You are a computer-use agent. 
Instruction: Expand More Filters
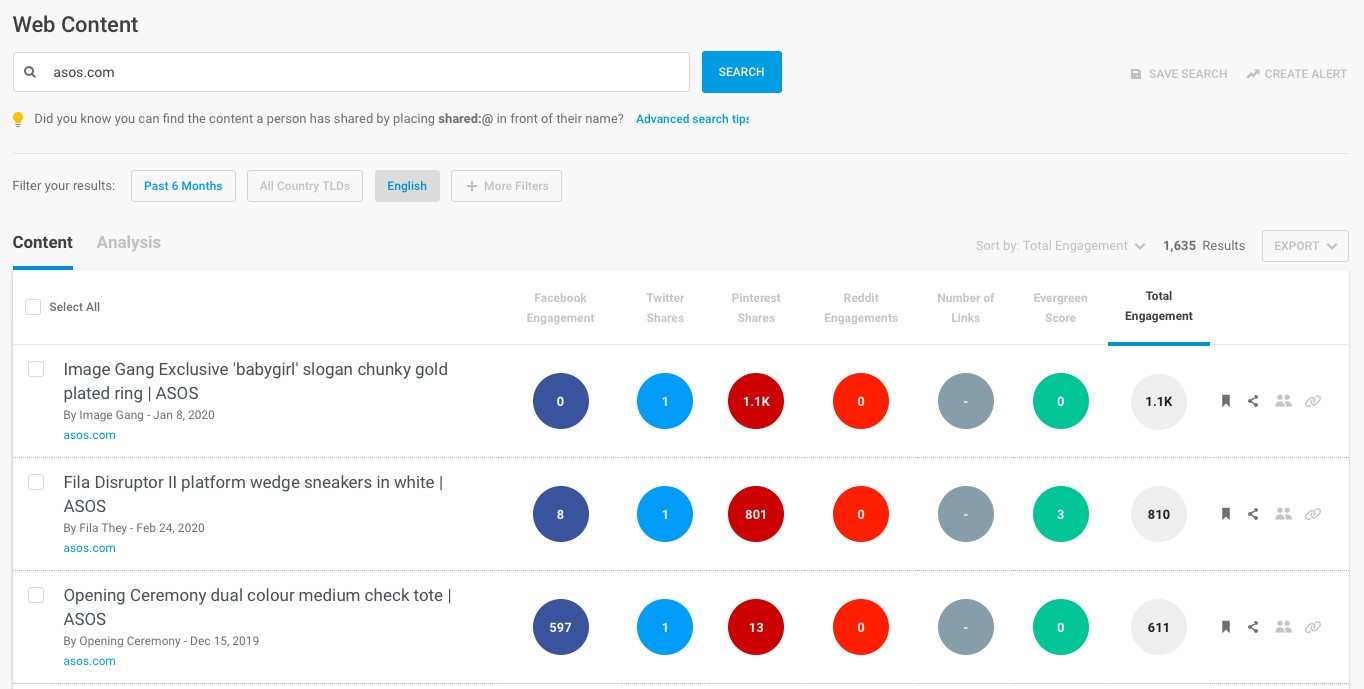[506, 186]
